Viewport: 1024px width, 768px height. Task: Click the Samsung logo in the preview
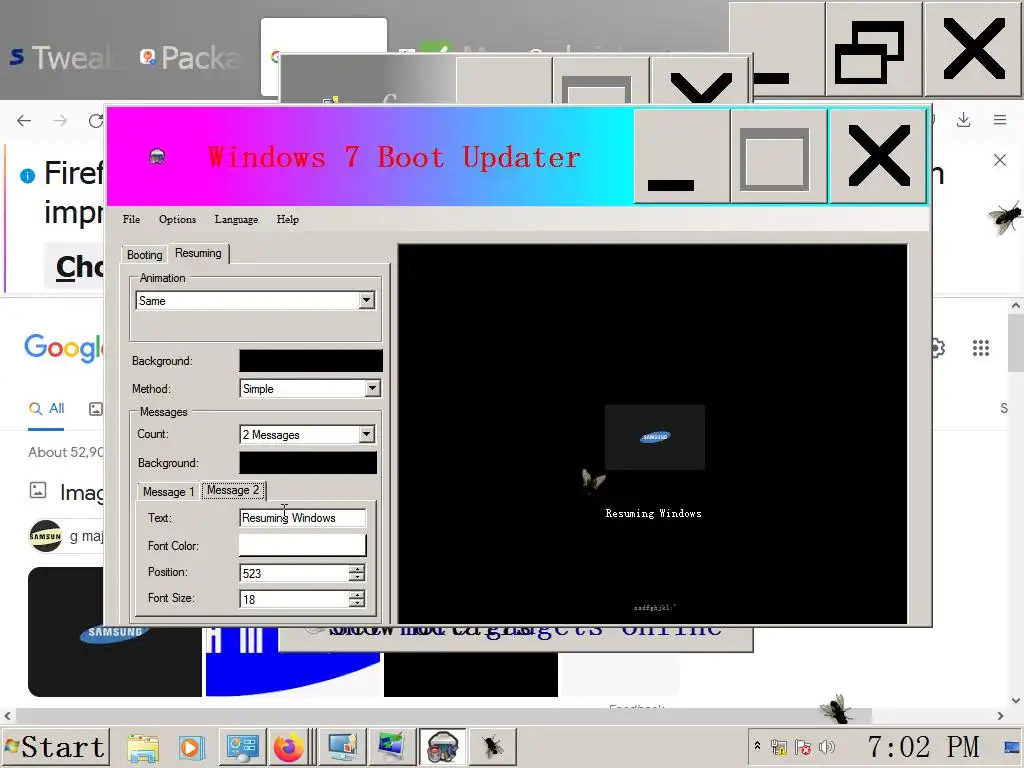click(654, 437)
